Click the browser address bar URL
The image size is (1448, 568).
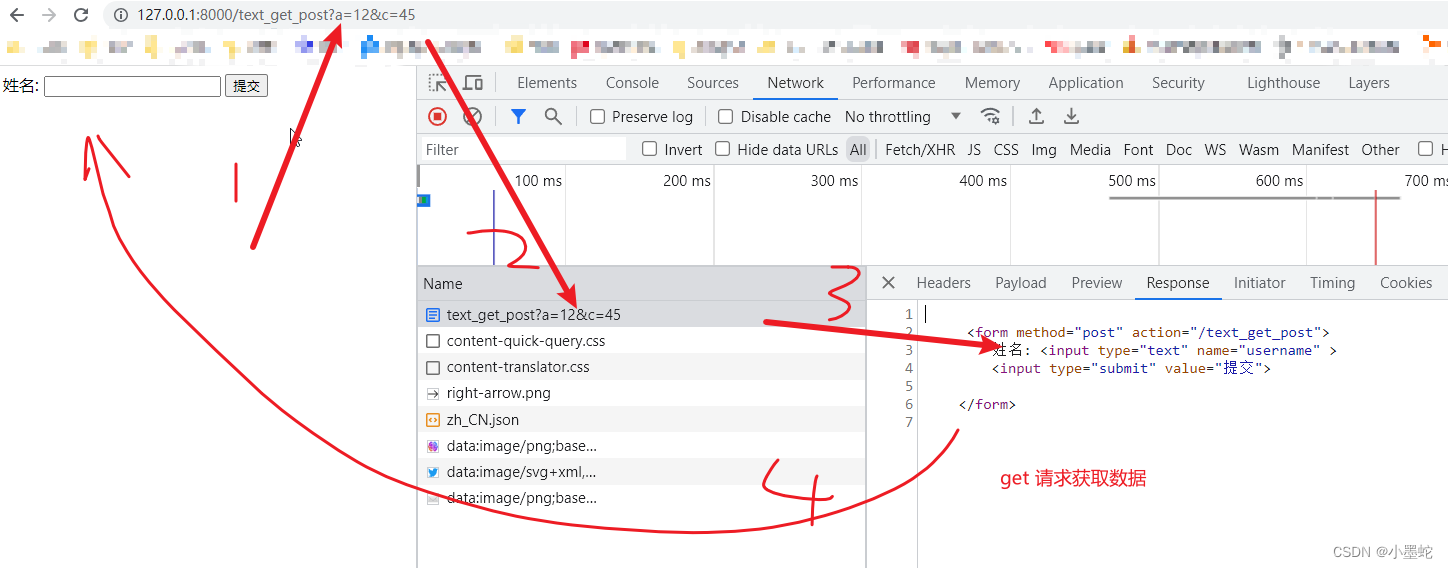(x=276, y=15)
